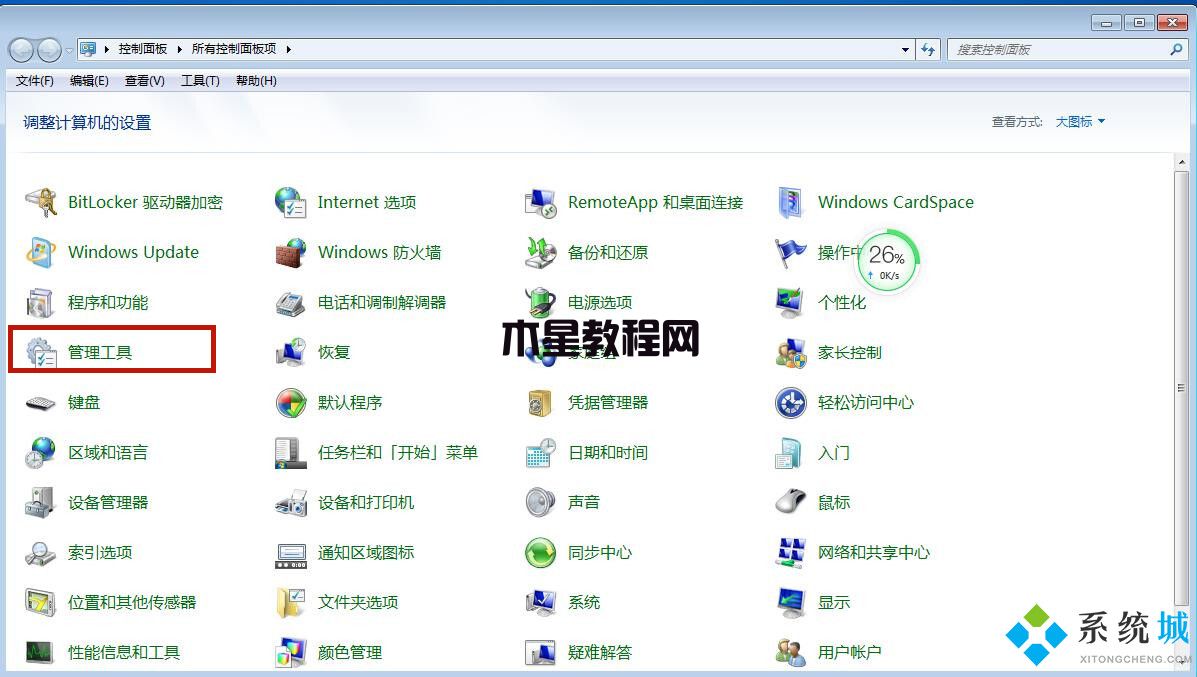1197x677 pixels.
Task: Click the vertical scrollbar thumb
Action: (1182, 388)
